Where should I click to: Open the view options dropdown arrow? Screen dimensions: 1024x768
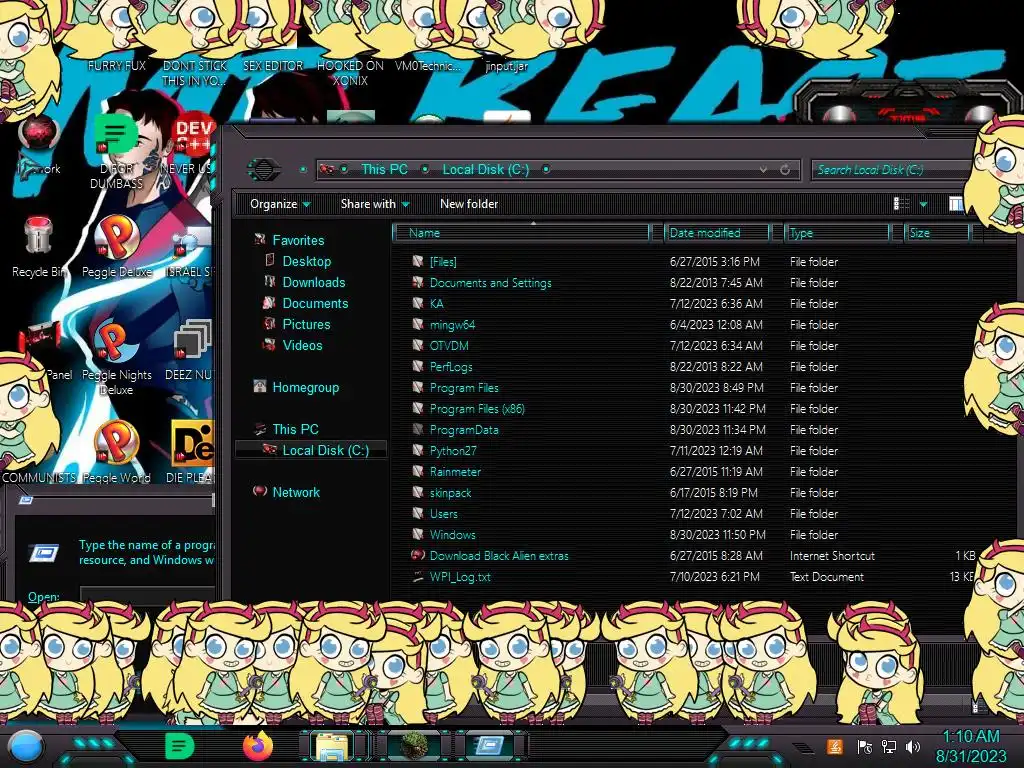(923, 204)
